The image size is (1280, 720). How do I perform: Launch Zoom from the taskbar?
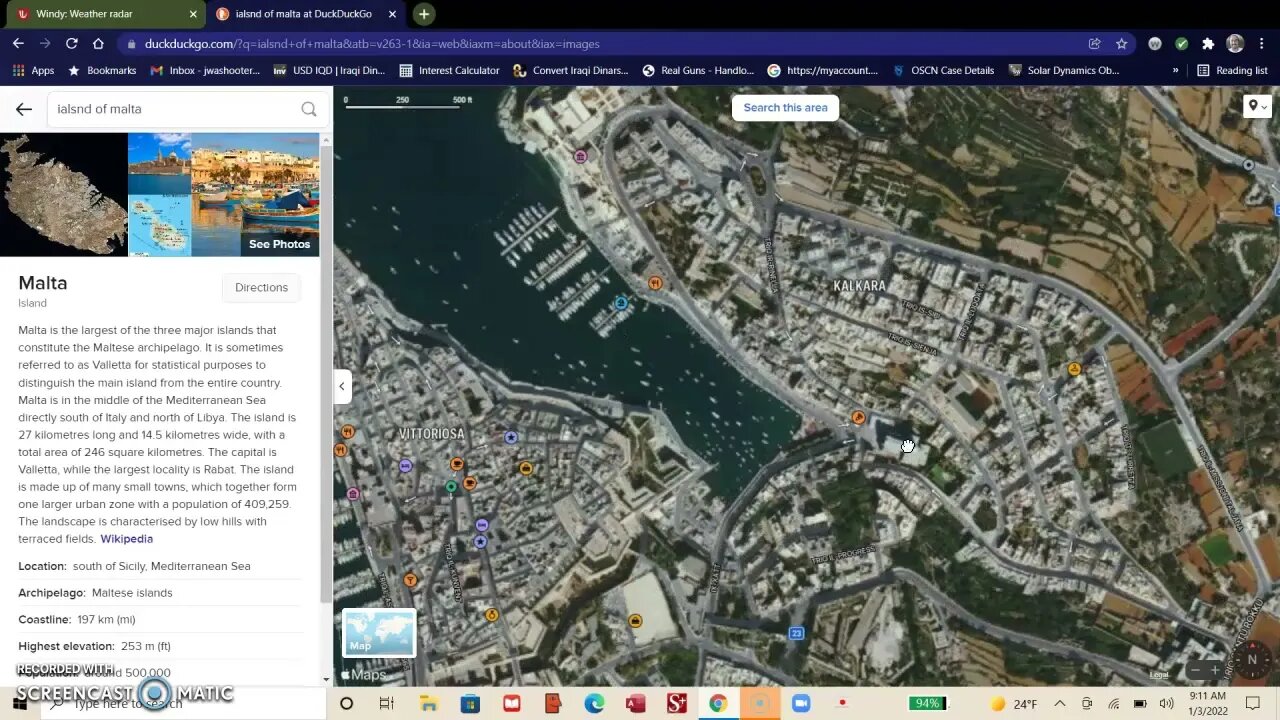click(801, 704)
